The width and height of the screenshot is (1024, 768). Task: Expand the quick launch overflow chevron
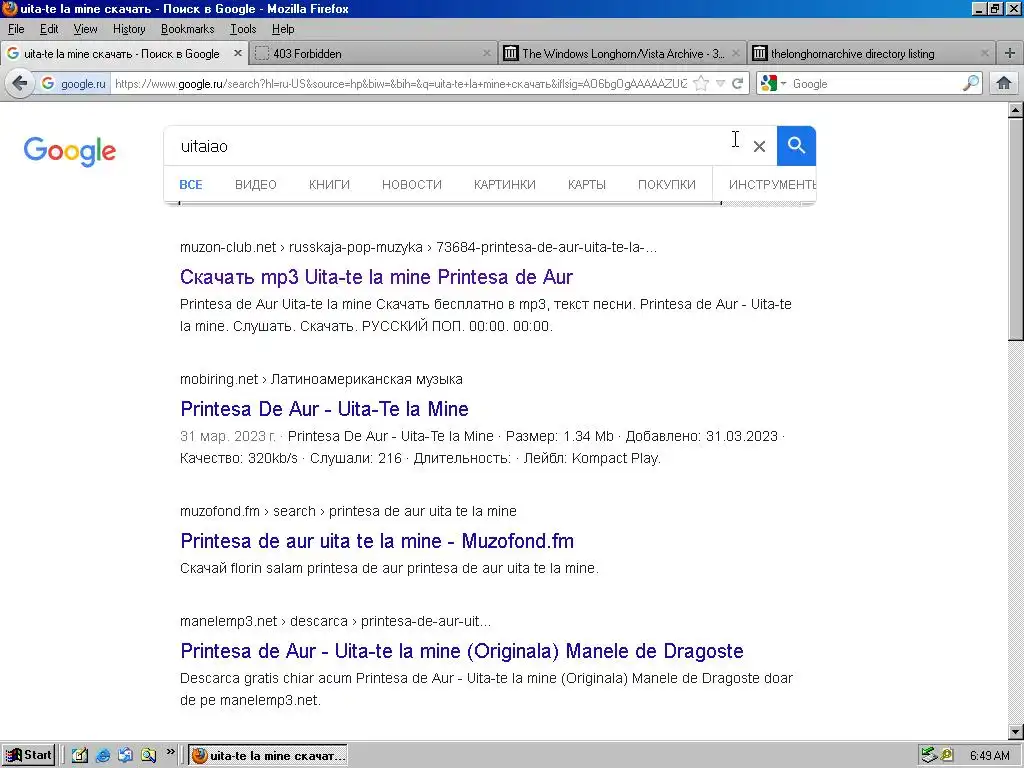pyautogui.click(x=170, y=752)
